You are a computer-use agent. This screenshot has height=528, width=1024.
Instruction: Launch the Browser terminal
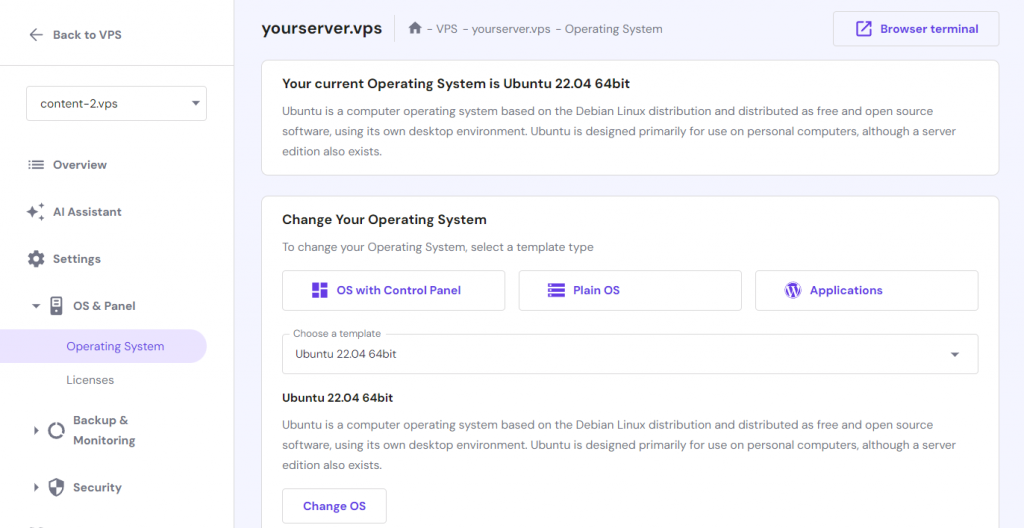point(916,29)
